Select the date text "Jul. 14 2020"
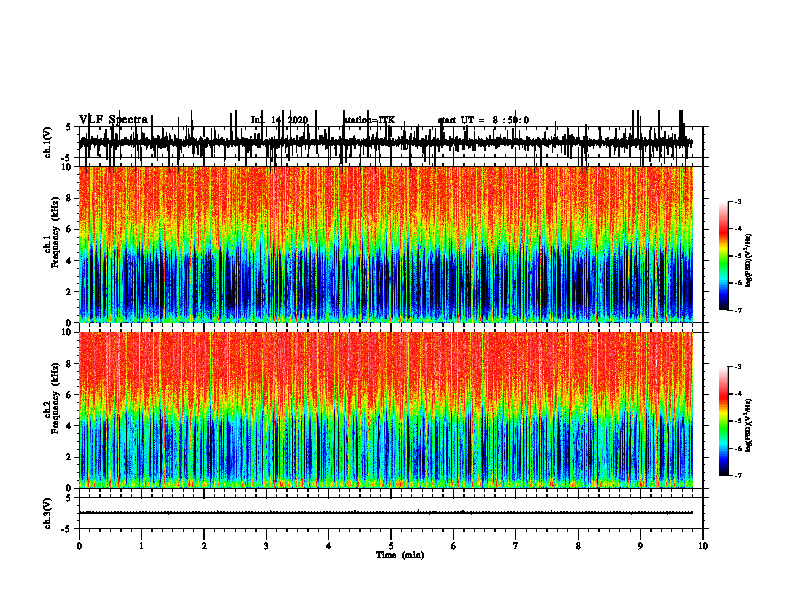 point(279,120)
